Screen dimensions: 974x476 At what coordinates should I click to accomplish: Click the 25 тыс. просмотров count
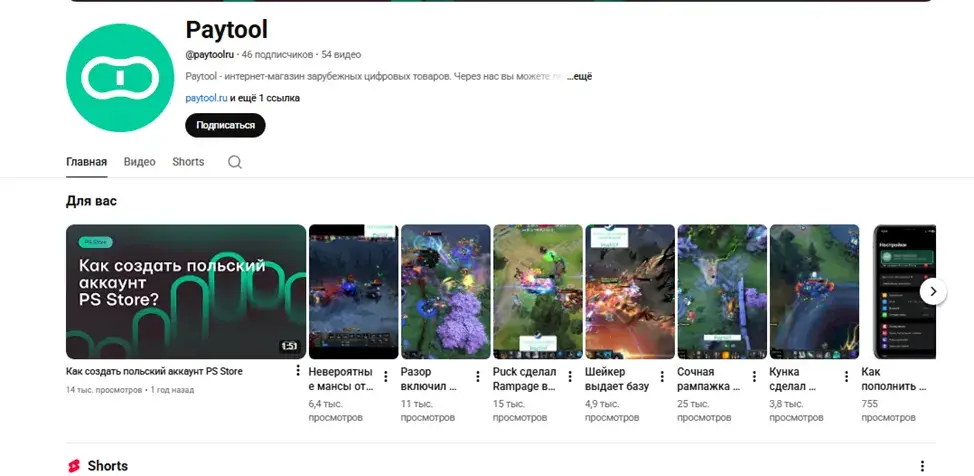(704, 411)
